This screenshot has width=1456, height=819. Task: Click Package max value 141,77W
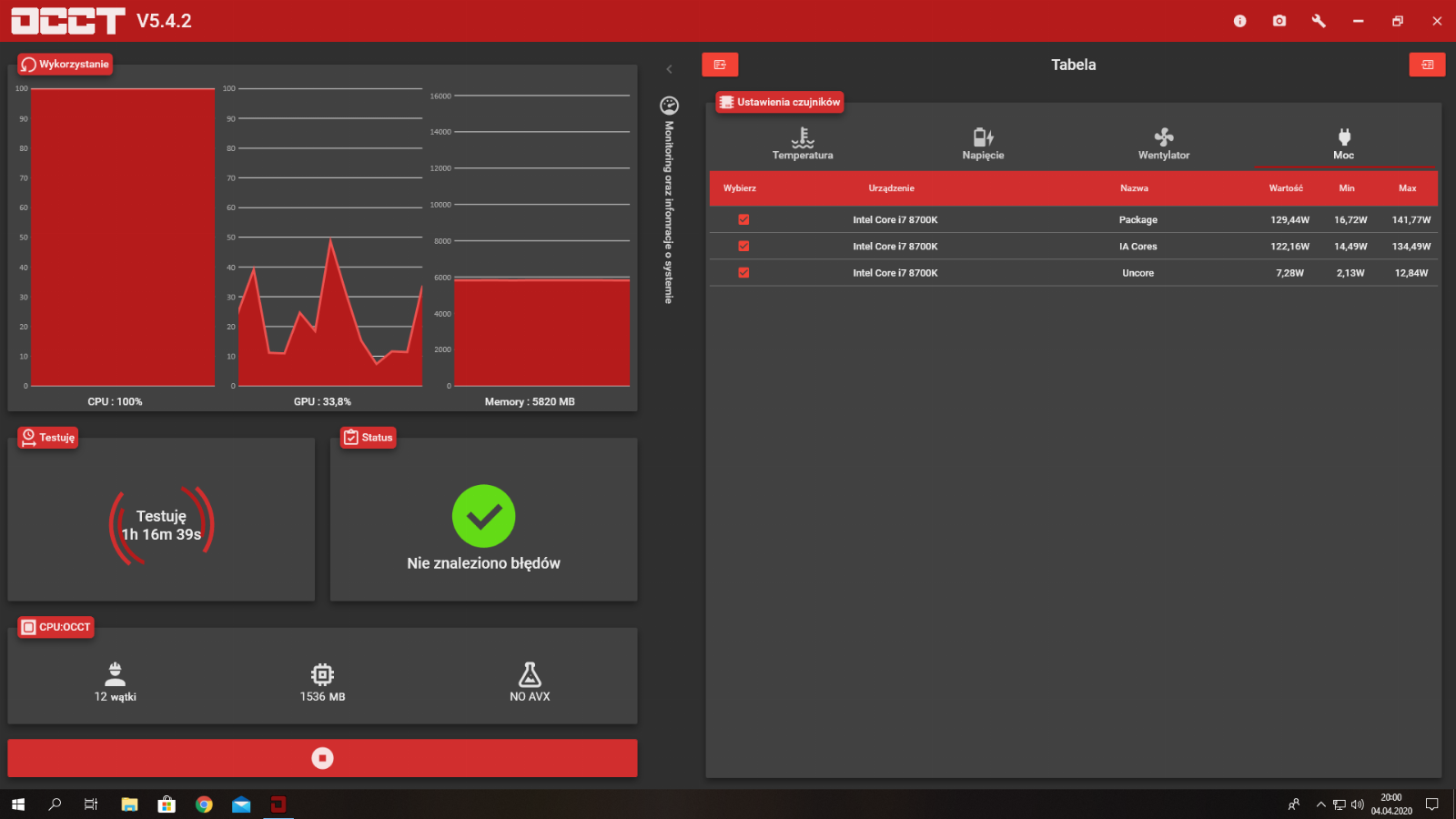click(1411, 219)
